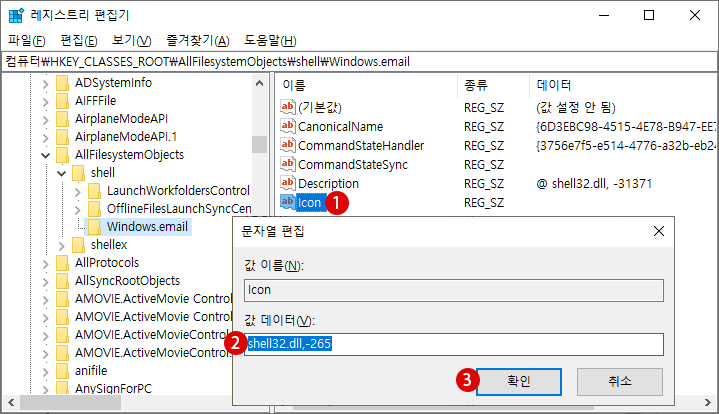The width and height of the screenshot is (719, 414).
Task: Expand the ADSystemInfo tree node
Action: (45, 84)
